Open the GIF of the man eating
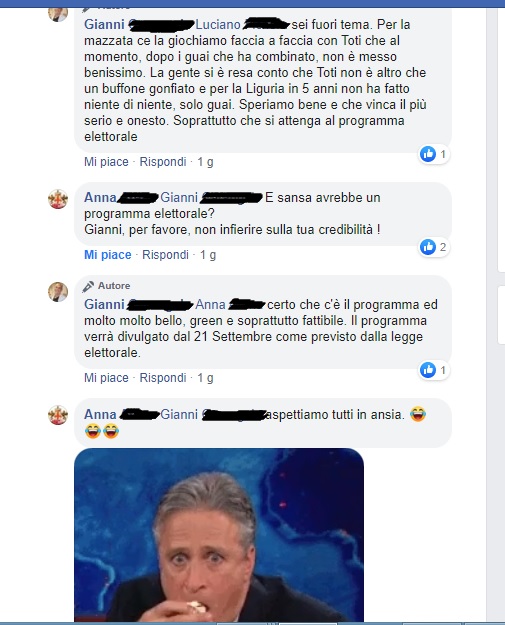The width and height of the screenshot is (505, 625). tap(219, 535)
